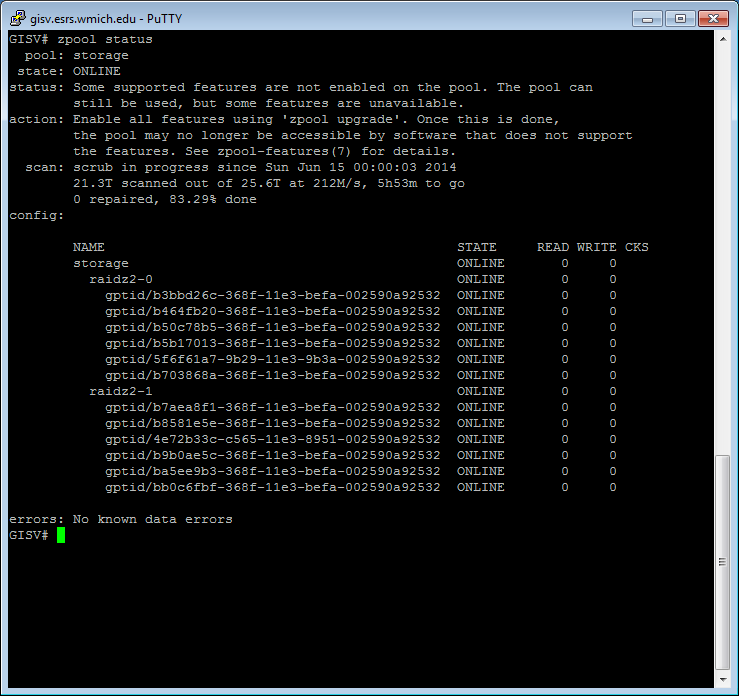
Task: Minimize the PuTTY window
Action: click(647, 19)
